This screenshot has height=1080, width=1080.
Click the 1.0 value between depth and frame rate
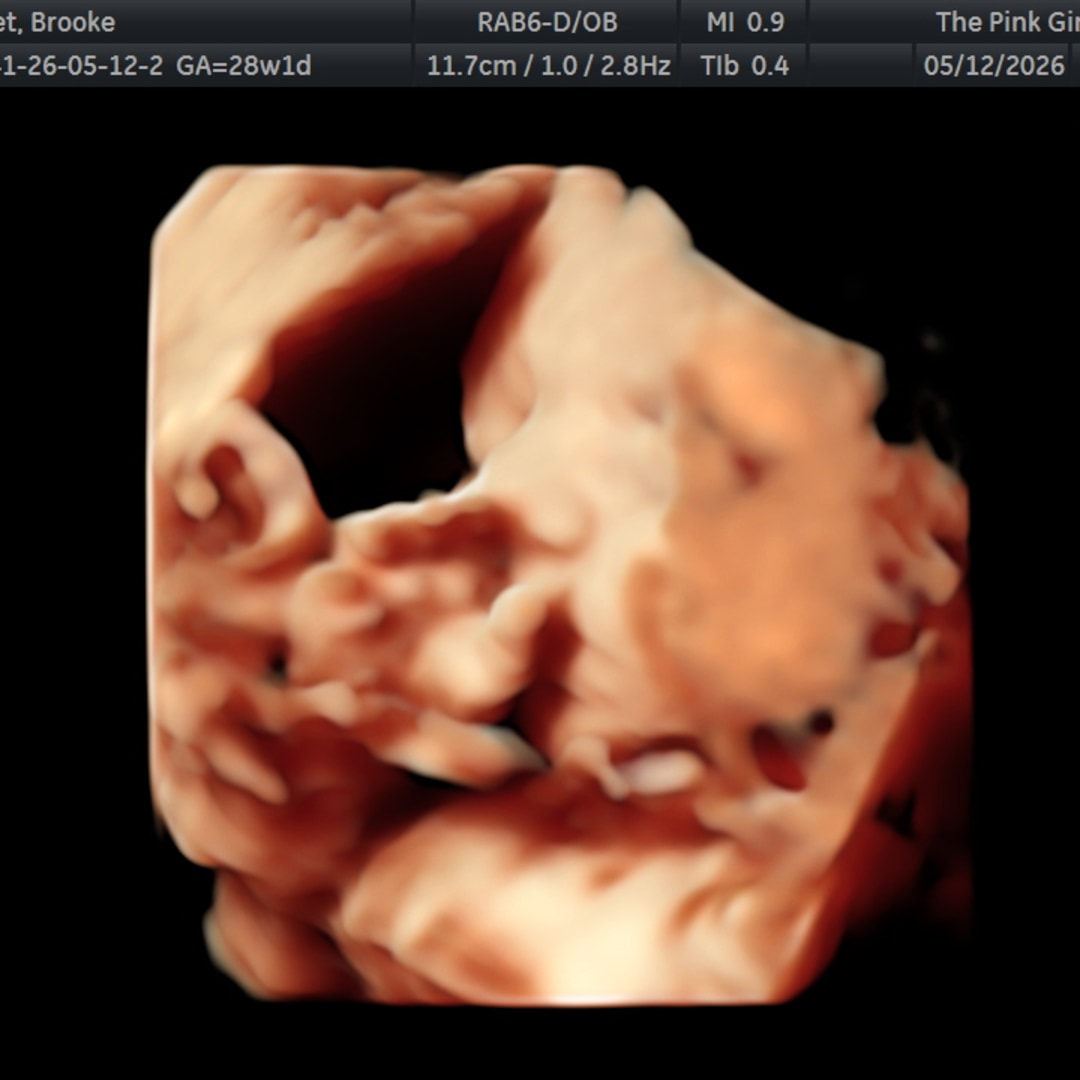(559, 66)
